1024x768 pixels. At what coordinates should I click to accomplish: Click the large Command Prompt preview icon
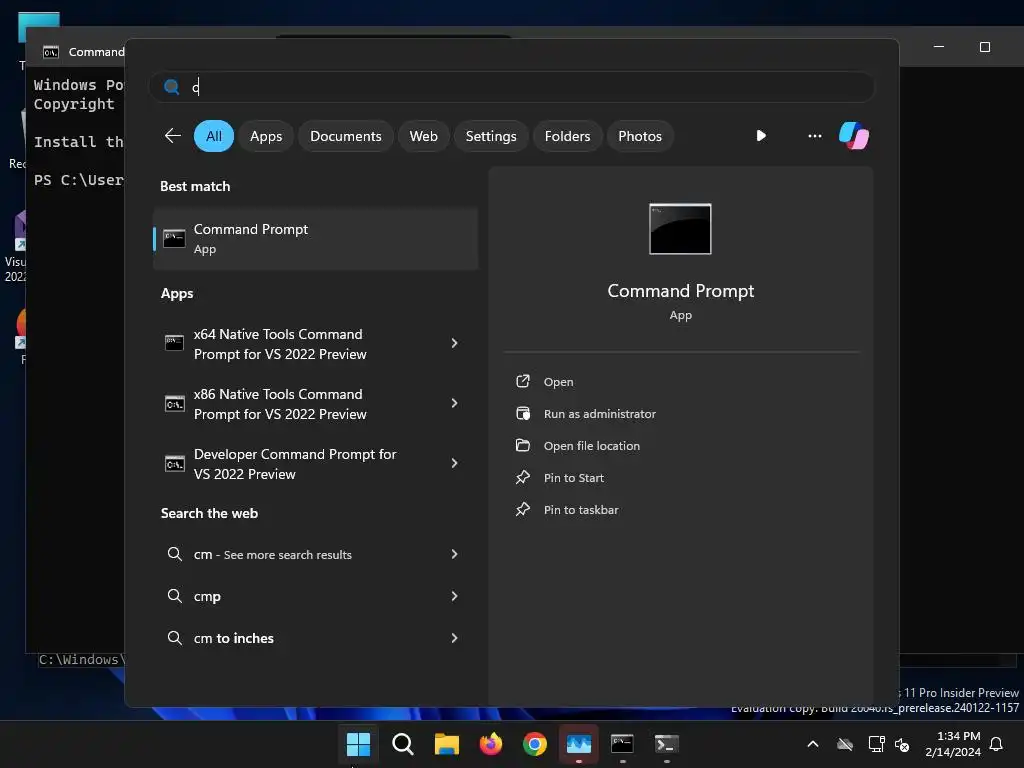pos(680,229)
